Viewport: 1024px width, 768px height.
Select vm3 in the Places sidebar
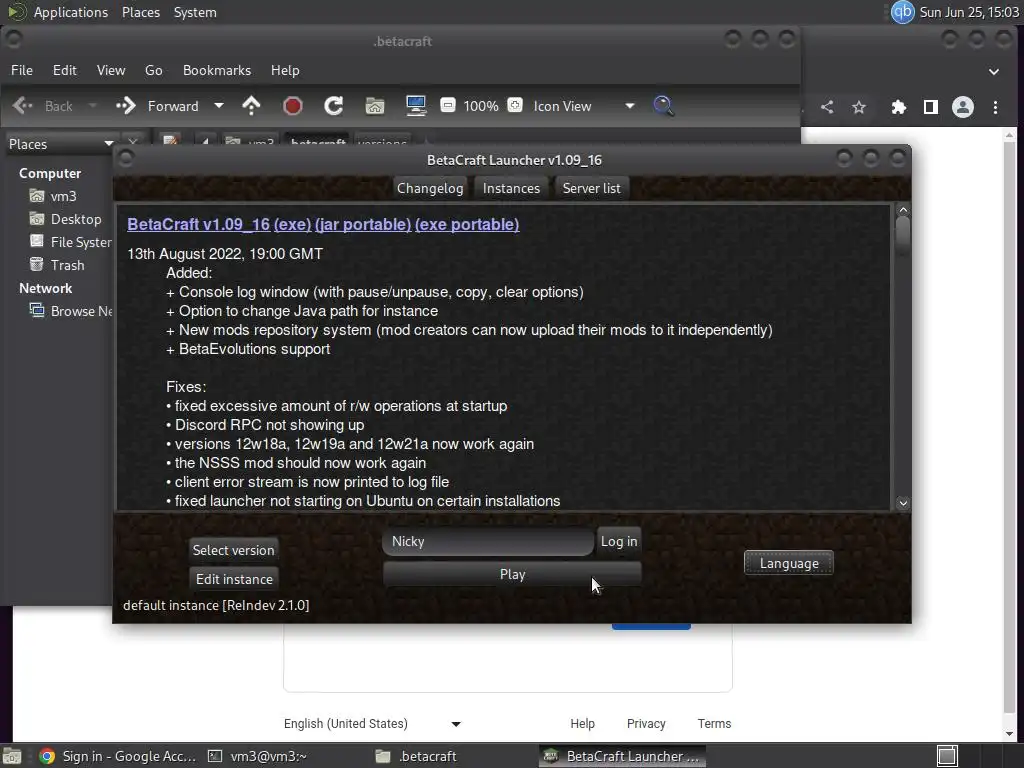tap(56, 197)
